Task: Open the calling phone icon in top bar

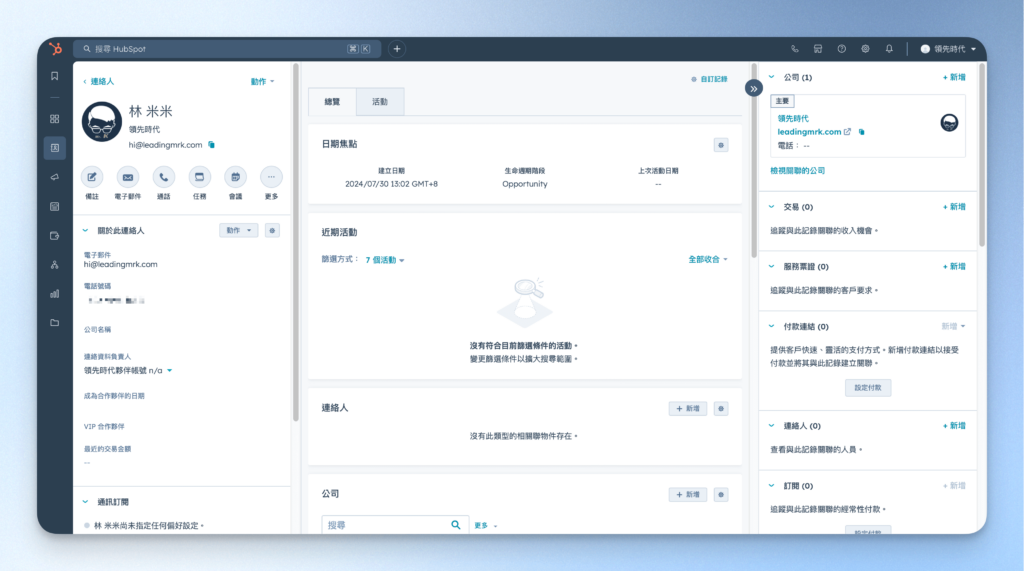Action: pos(795,49)
